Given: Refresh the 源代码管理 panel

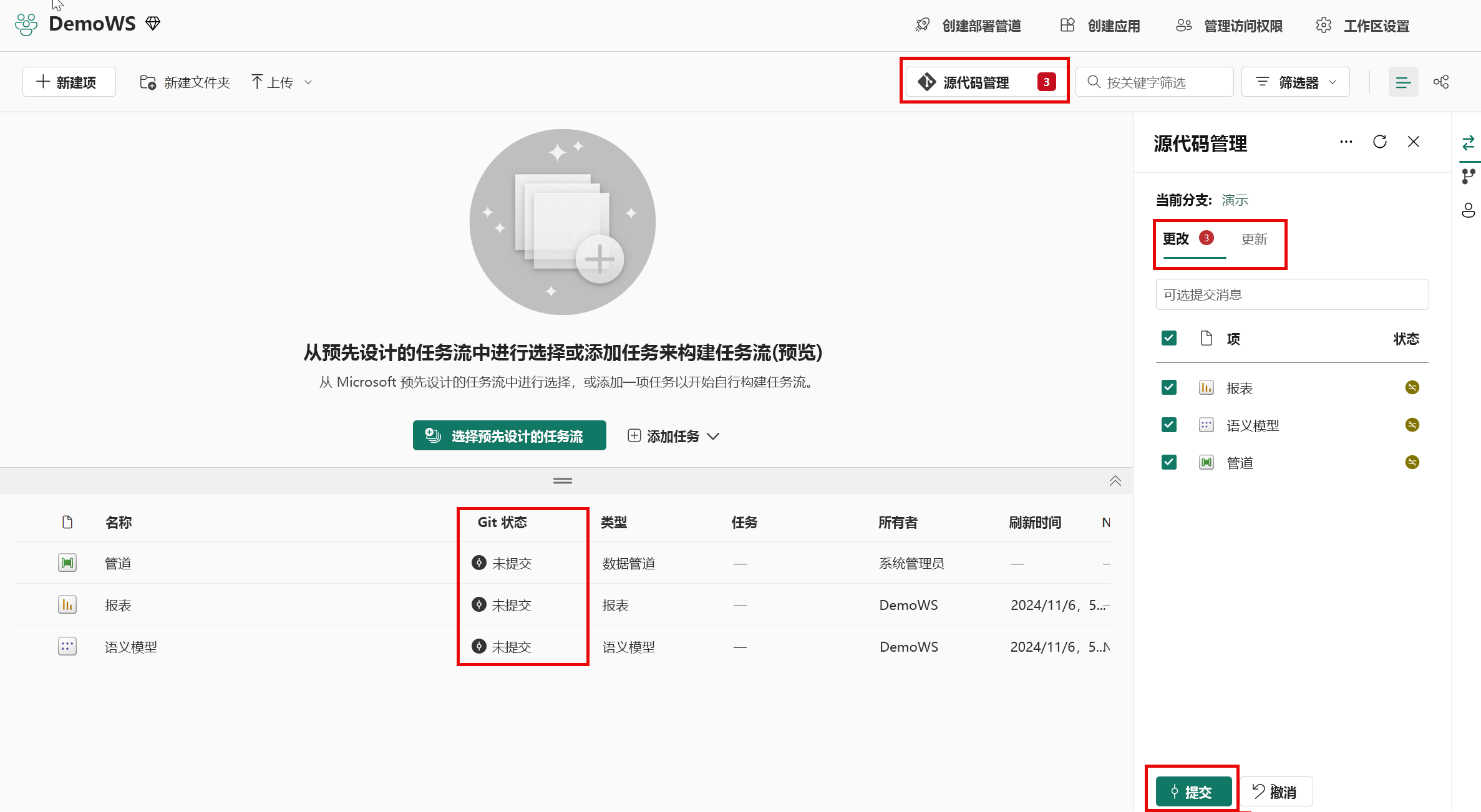Looking at the screenshot, I should (1379, 142).
